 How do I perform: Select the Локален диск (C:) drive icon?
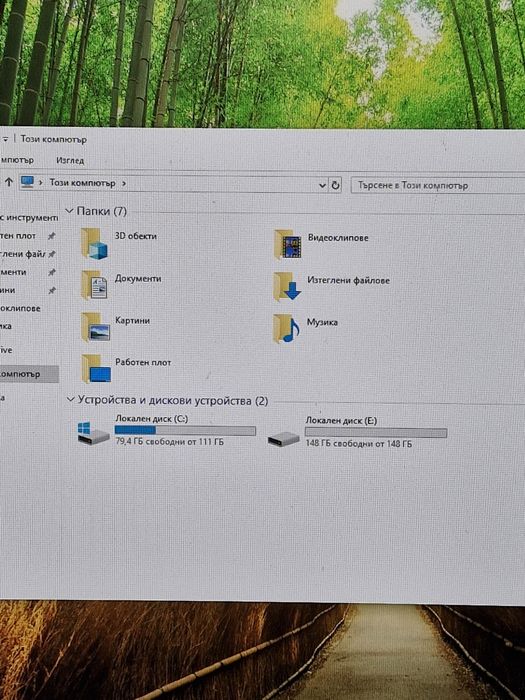tap(93, 433)
